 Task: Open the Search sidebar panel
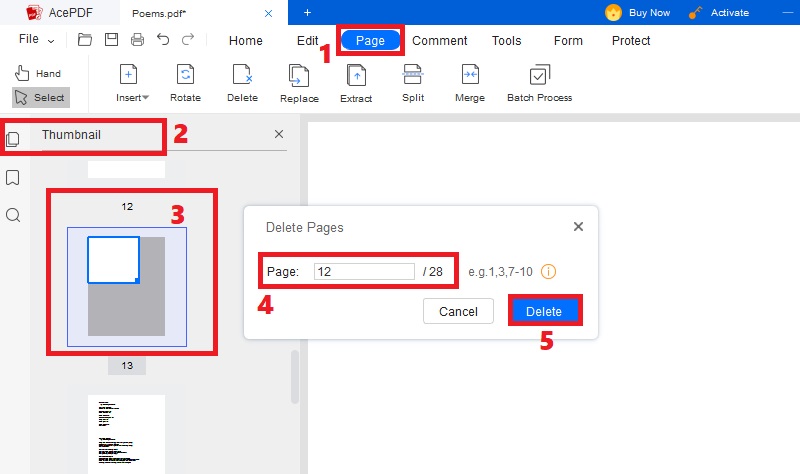(13, 215)
